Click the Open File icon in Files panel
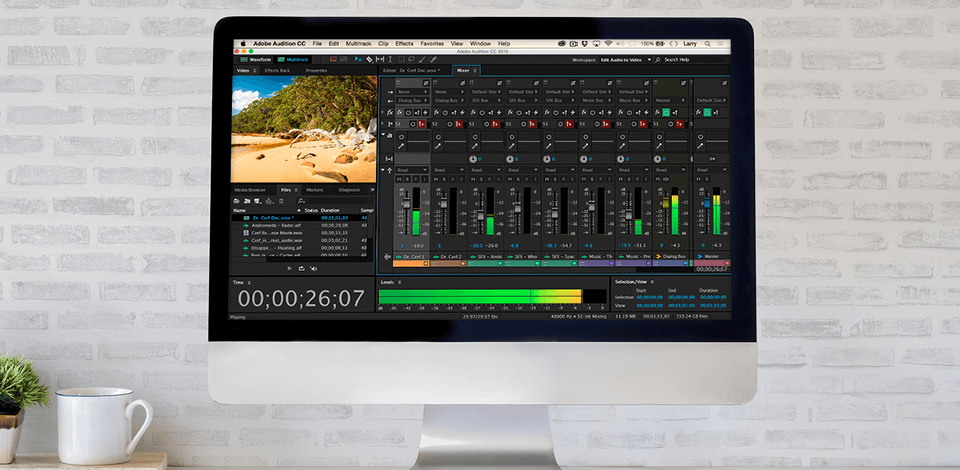960x470 pixels. click(236, 201)
